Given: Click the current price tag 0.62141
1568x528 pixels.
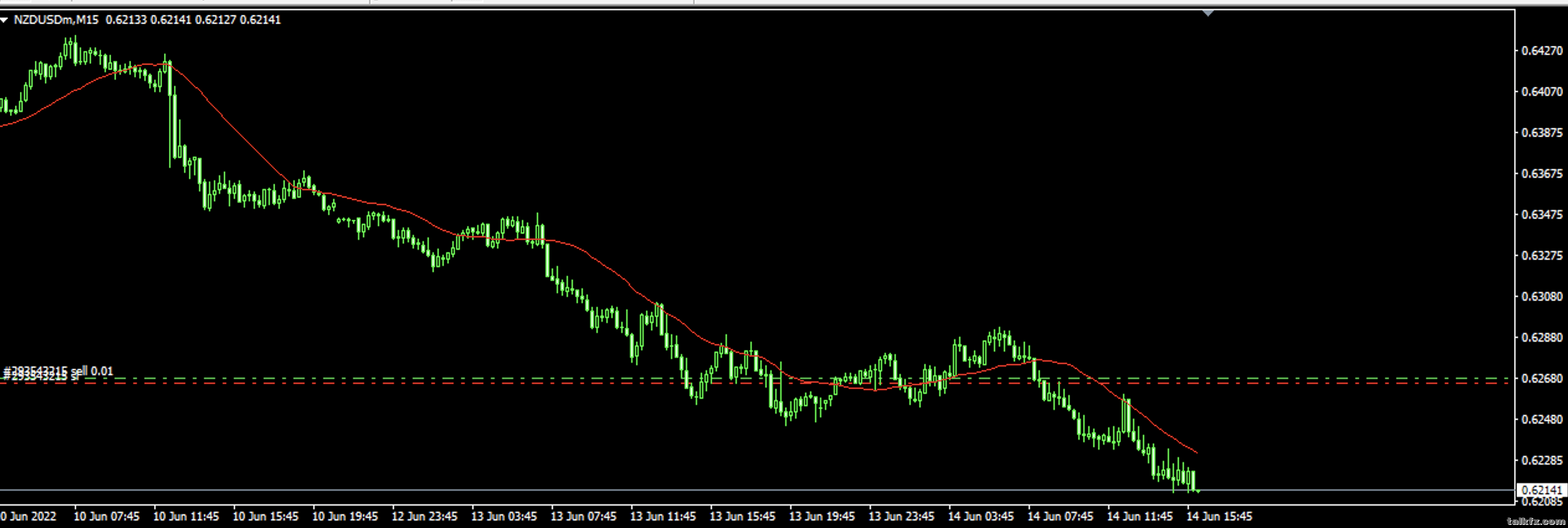Looking at the screenshot, I should (1541, 490).
